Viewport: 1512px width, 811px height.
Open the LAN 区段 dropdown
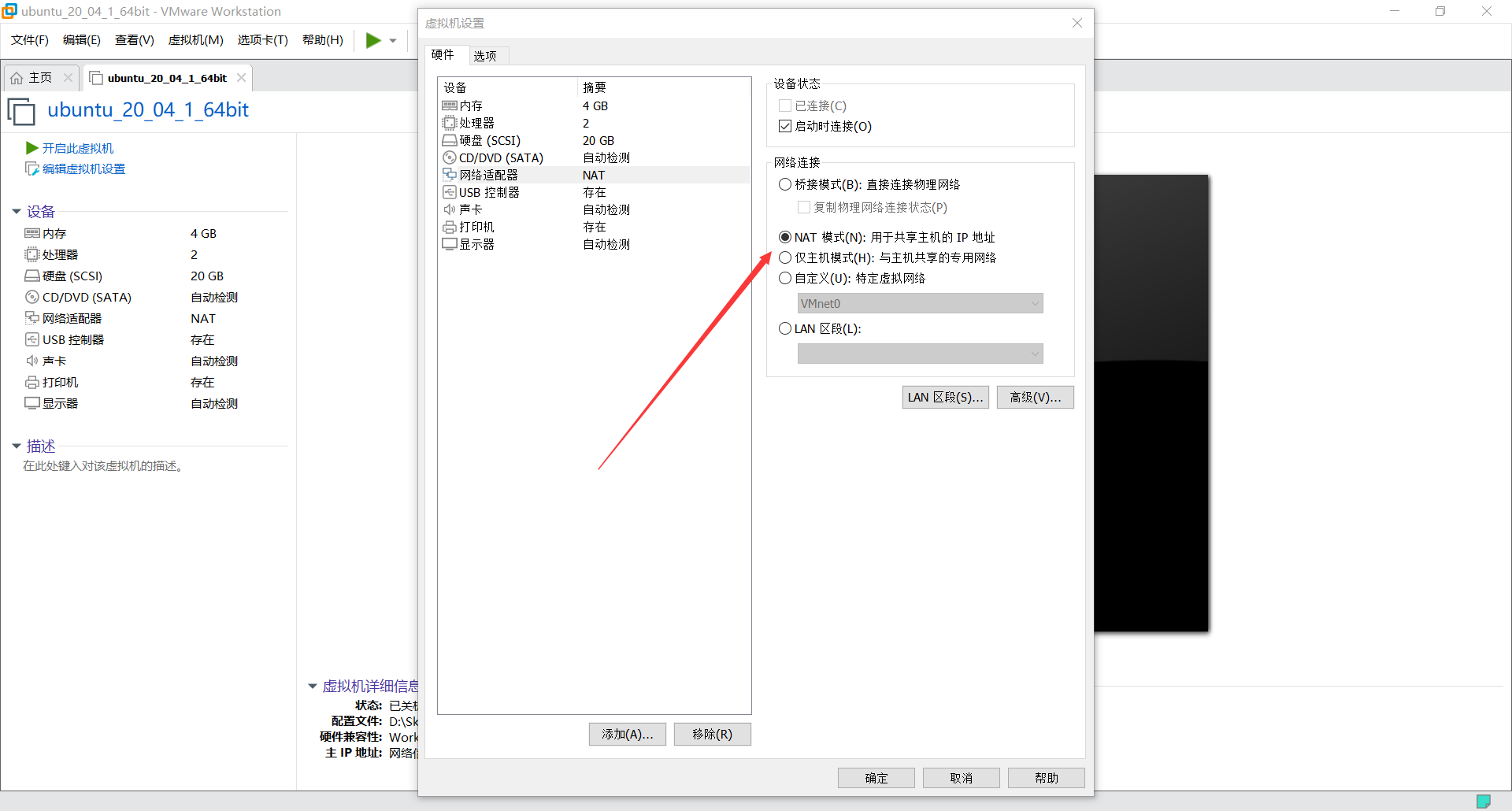[1034, 354]
